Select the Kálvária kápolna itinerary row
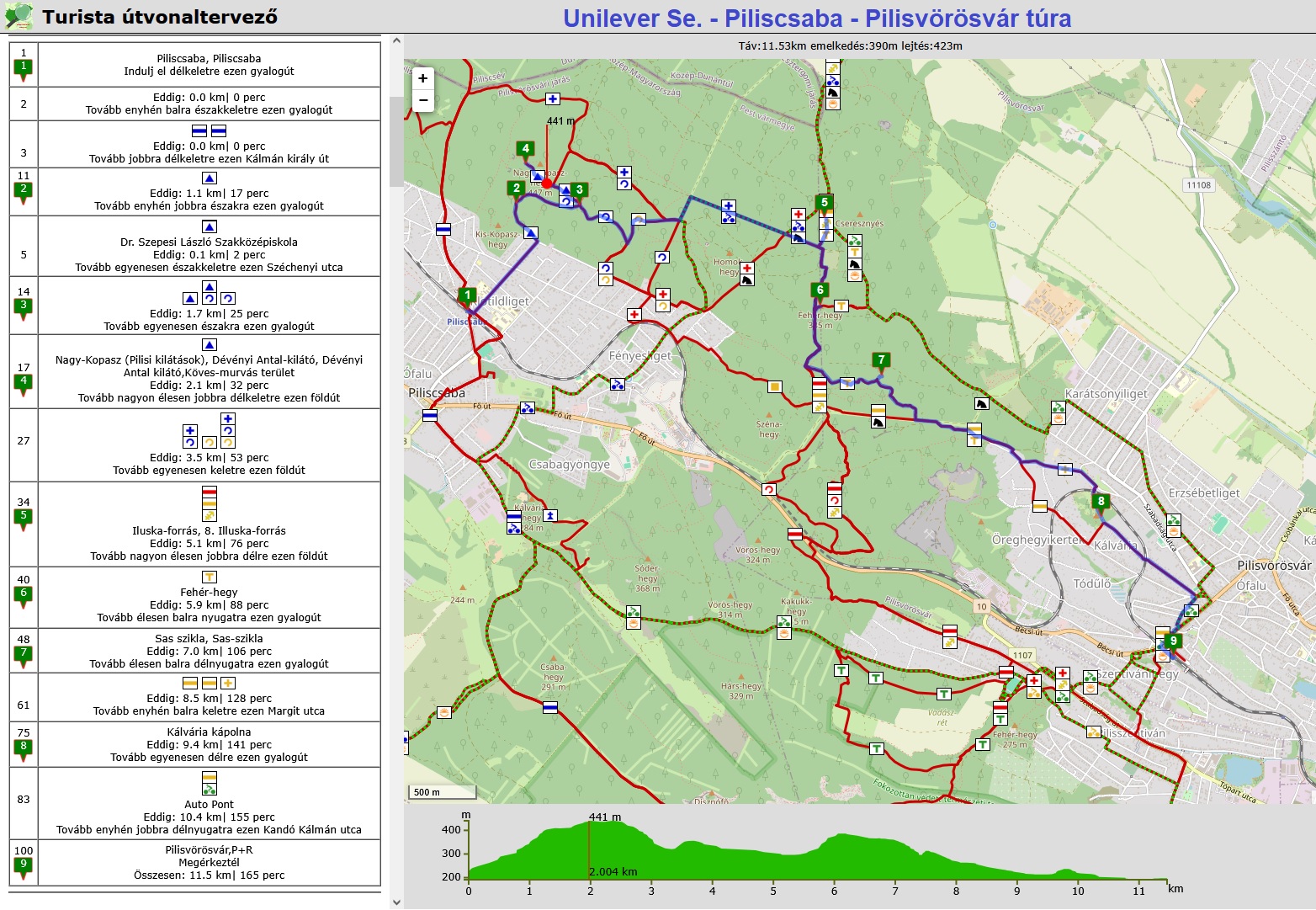1316x910 pixels. 209,744
